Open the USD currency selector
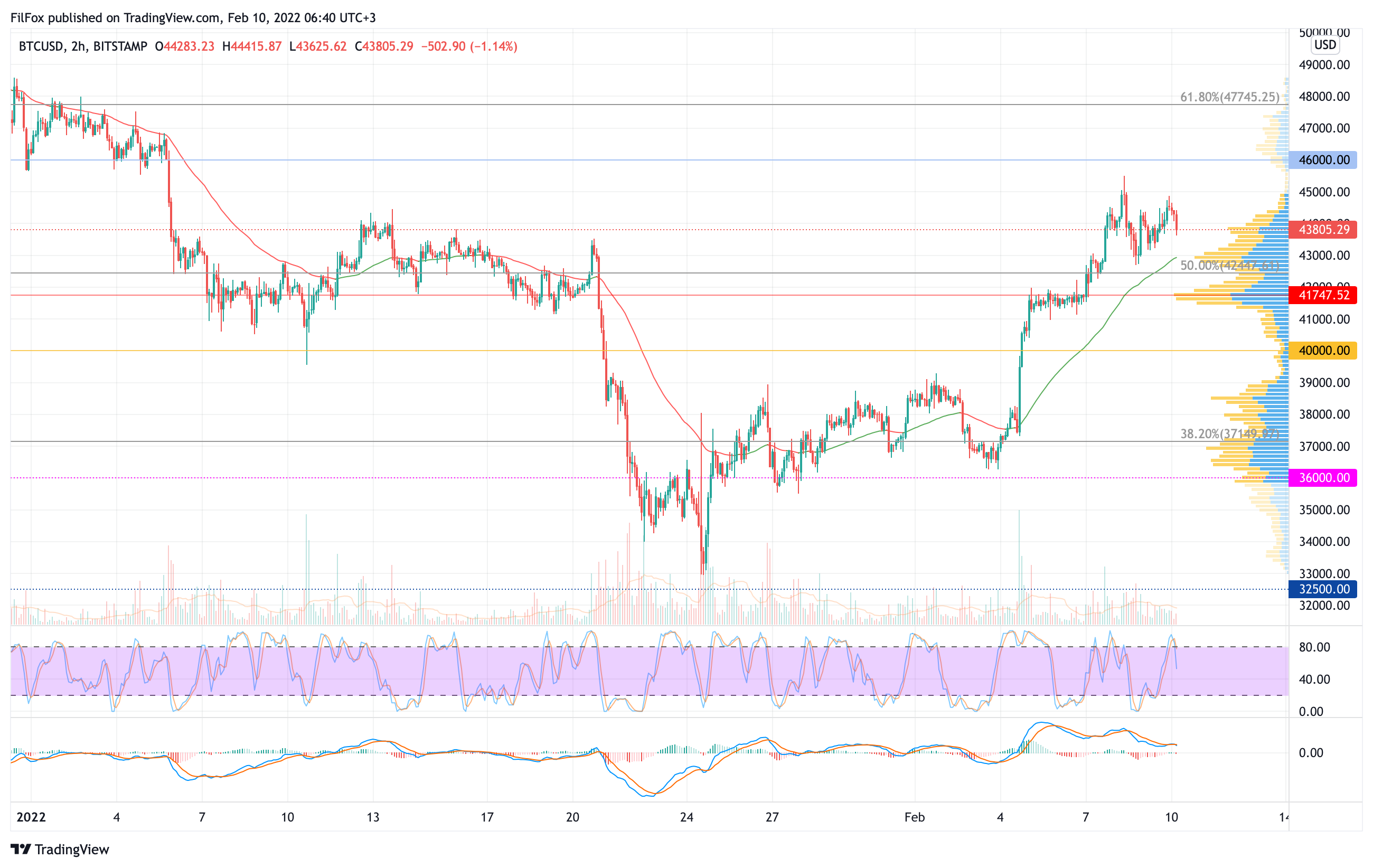Viewport: 1373px width, 868px height. point(1324,45)
